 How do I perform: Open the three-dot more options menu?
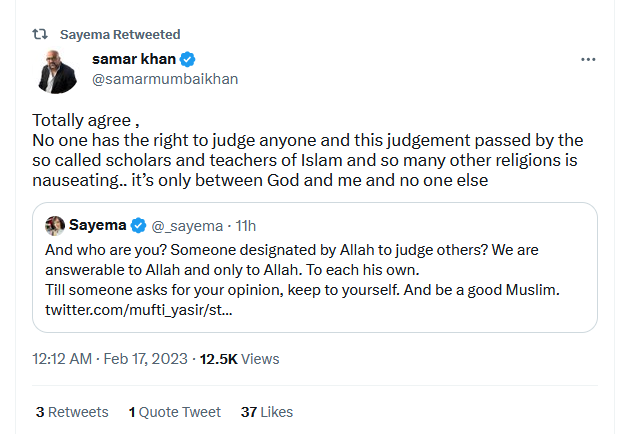click(589, 60)
